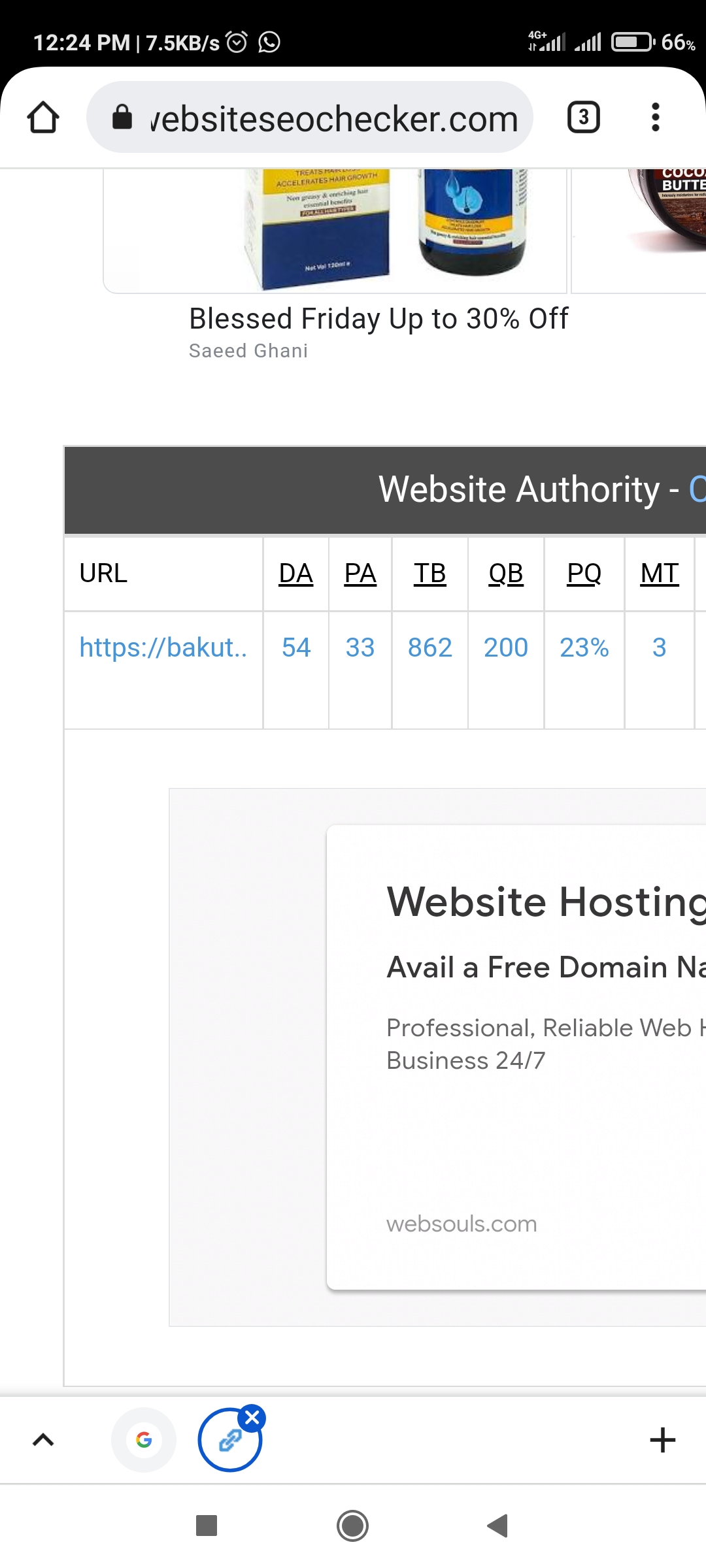
Task: Open the Blessed Friday 30% Off ad
Action: pyautogui.click(x=378, y=319)
